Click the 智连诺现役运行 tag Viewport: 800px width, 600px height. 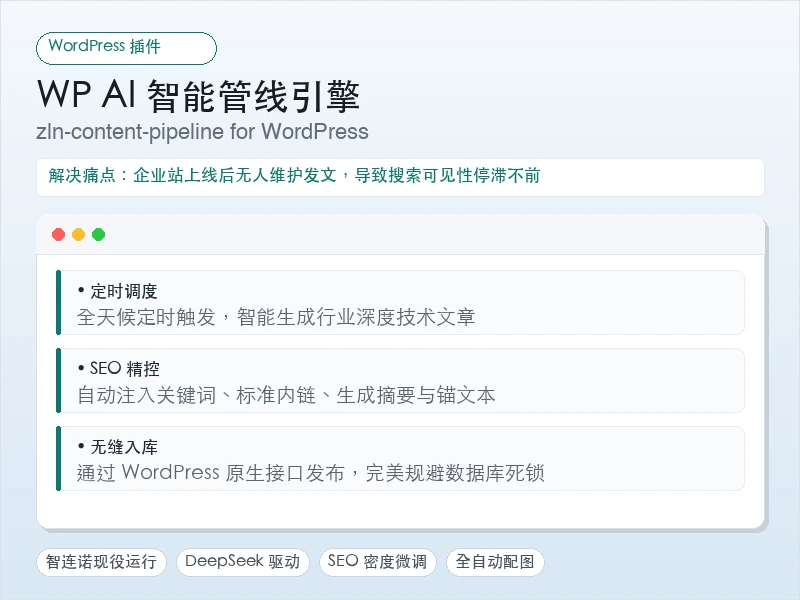click(101, 562)
